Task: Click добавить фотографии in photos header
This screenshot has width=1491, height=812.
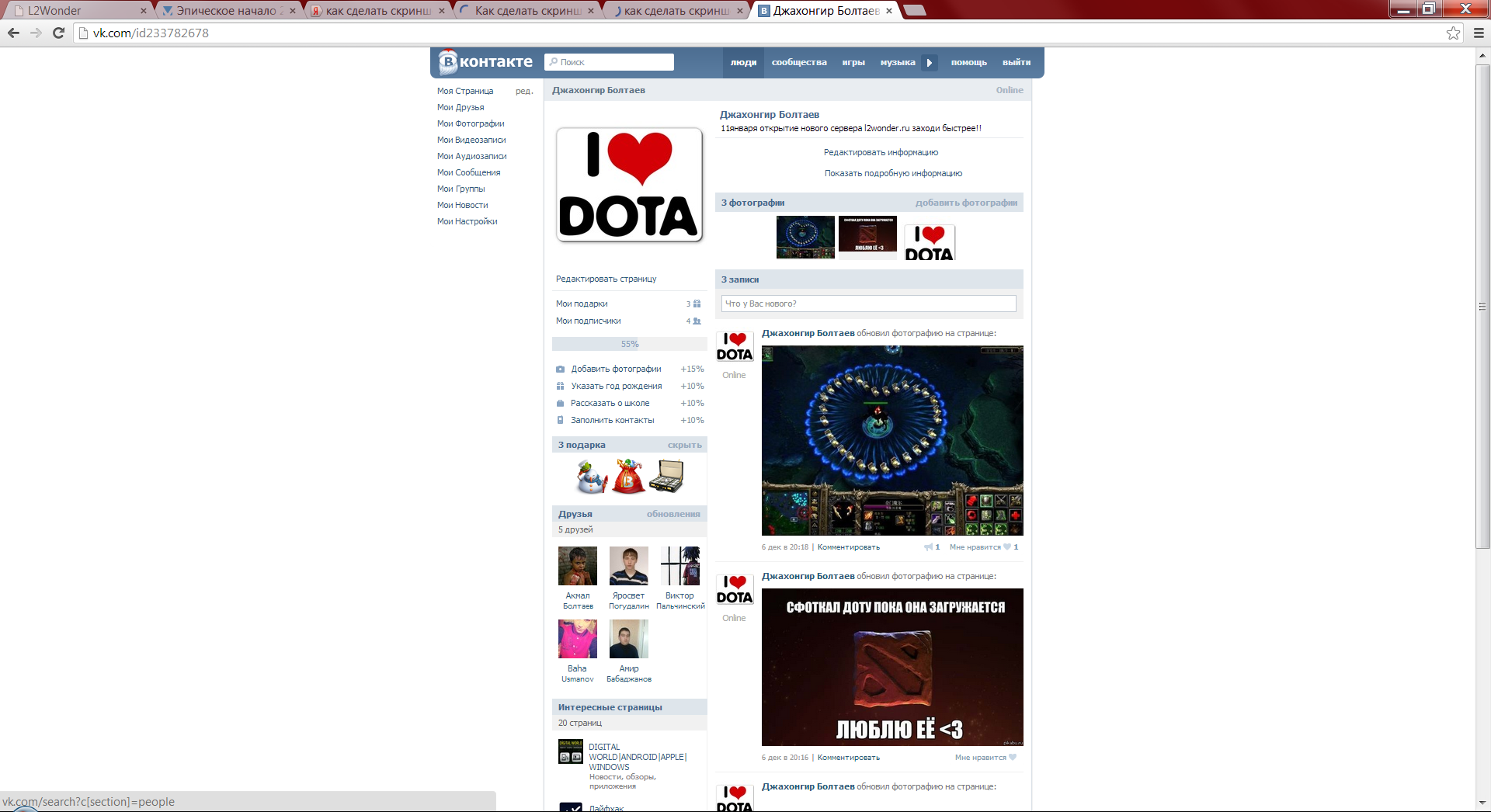Action: click(966, 203)
